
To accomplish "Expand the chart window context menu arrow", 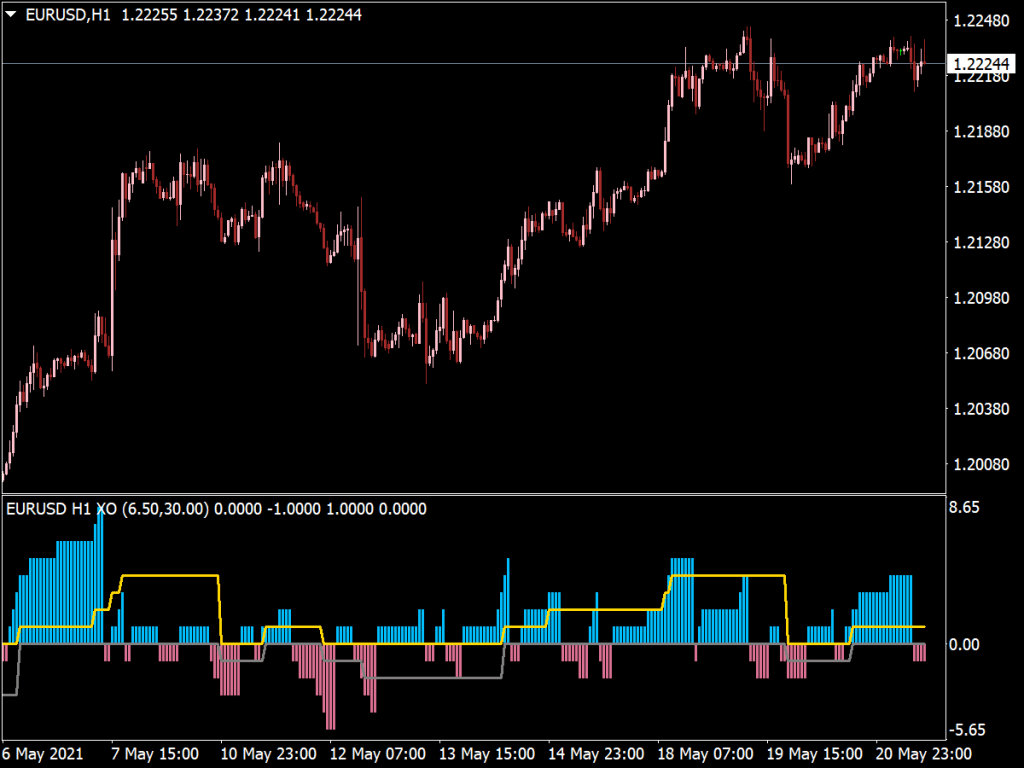I will (x=10, y=15).
